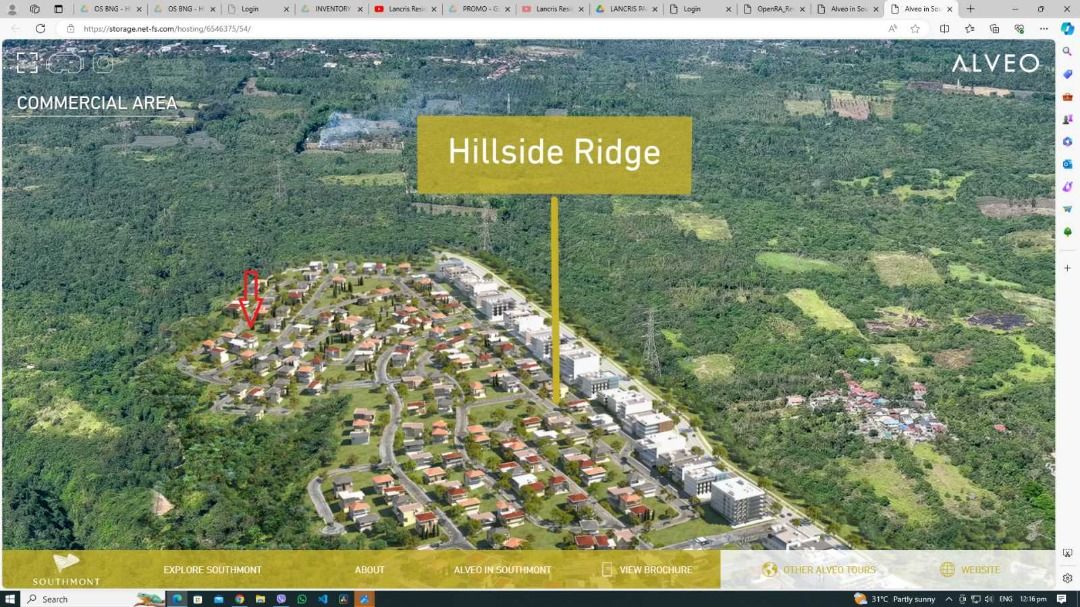This screenshot has width=1080, height=607.
Task: Toggle fullscreen view icon in the tour
Action: [27, 63]
